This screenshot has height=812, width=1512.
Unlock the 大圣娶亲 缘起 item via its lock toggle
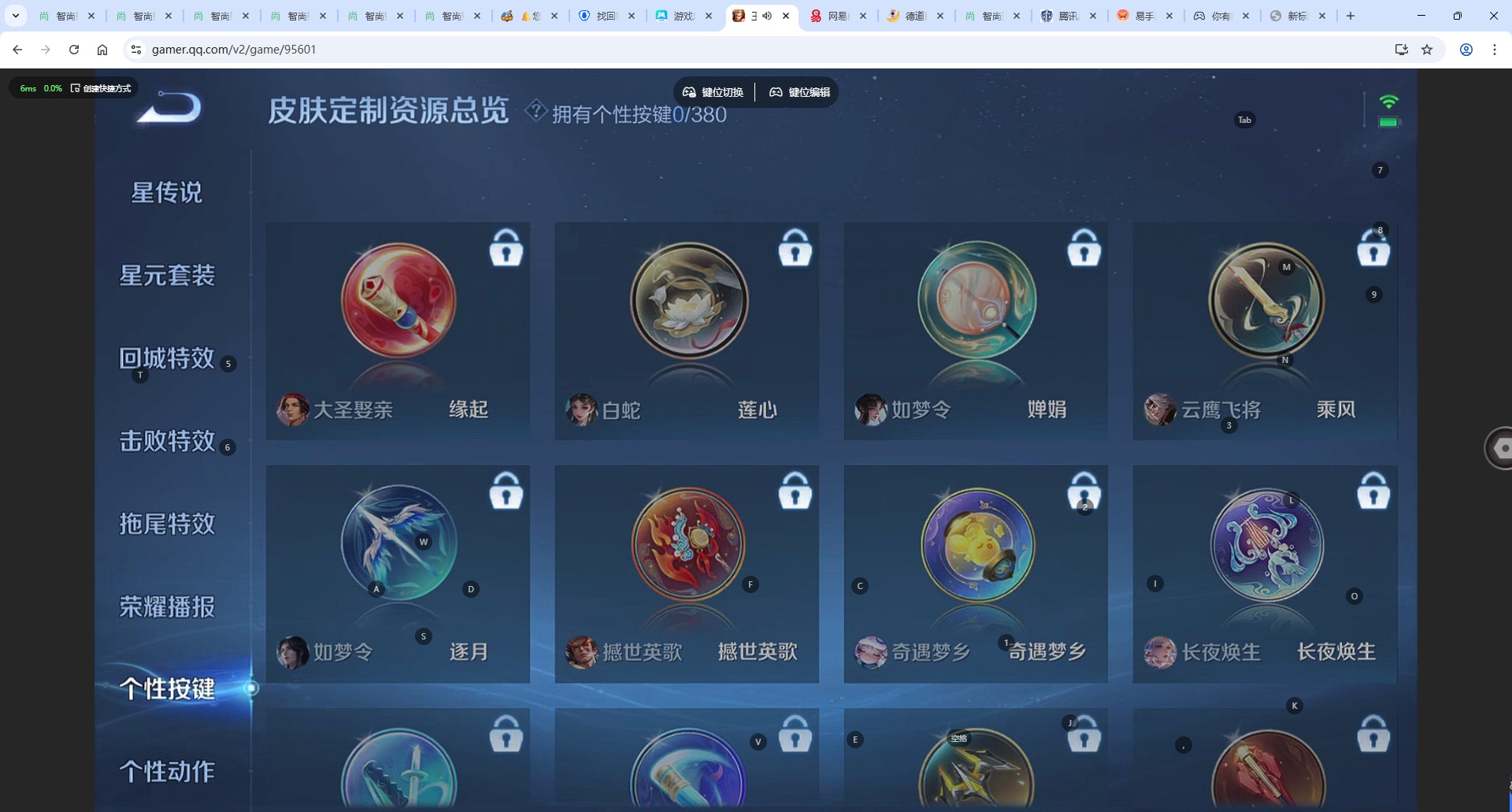506,248
